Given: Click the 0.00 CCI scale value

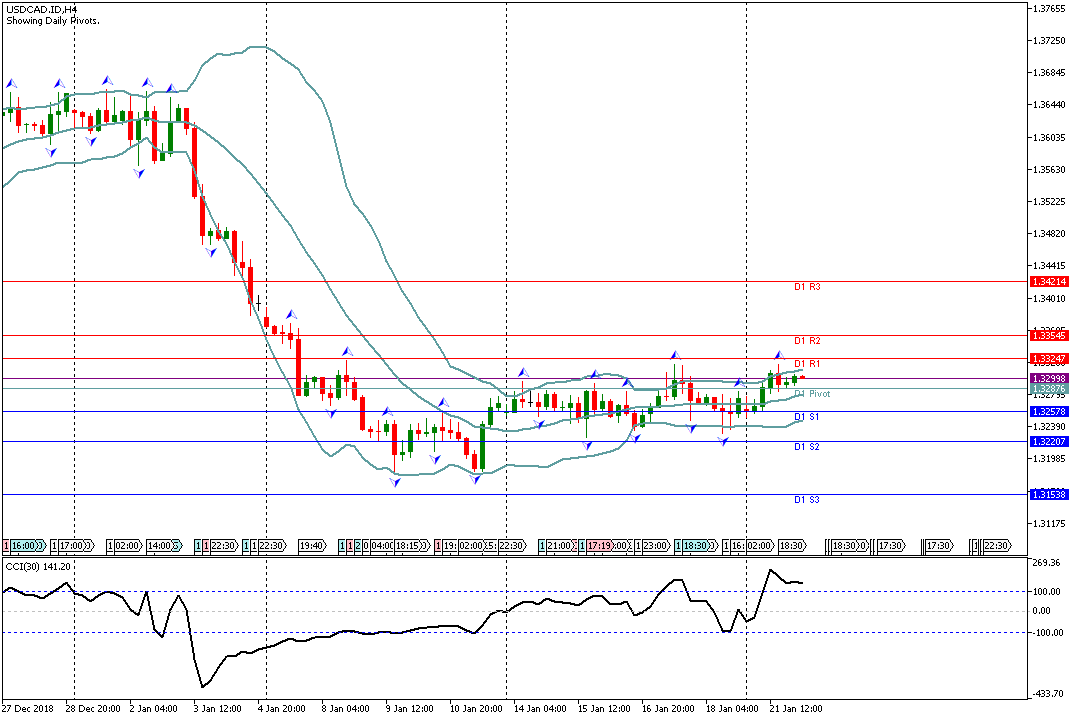Looking at the screenshot, I should point(1041,610).
